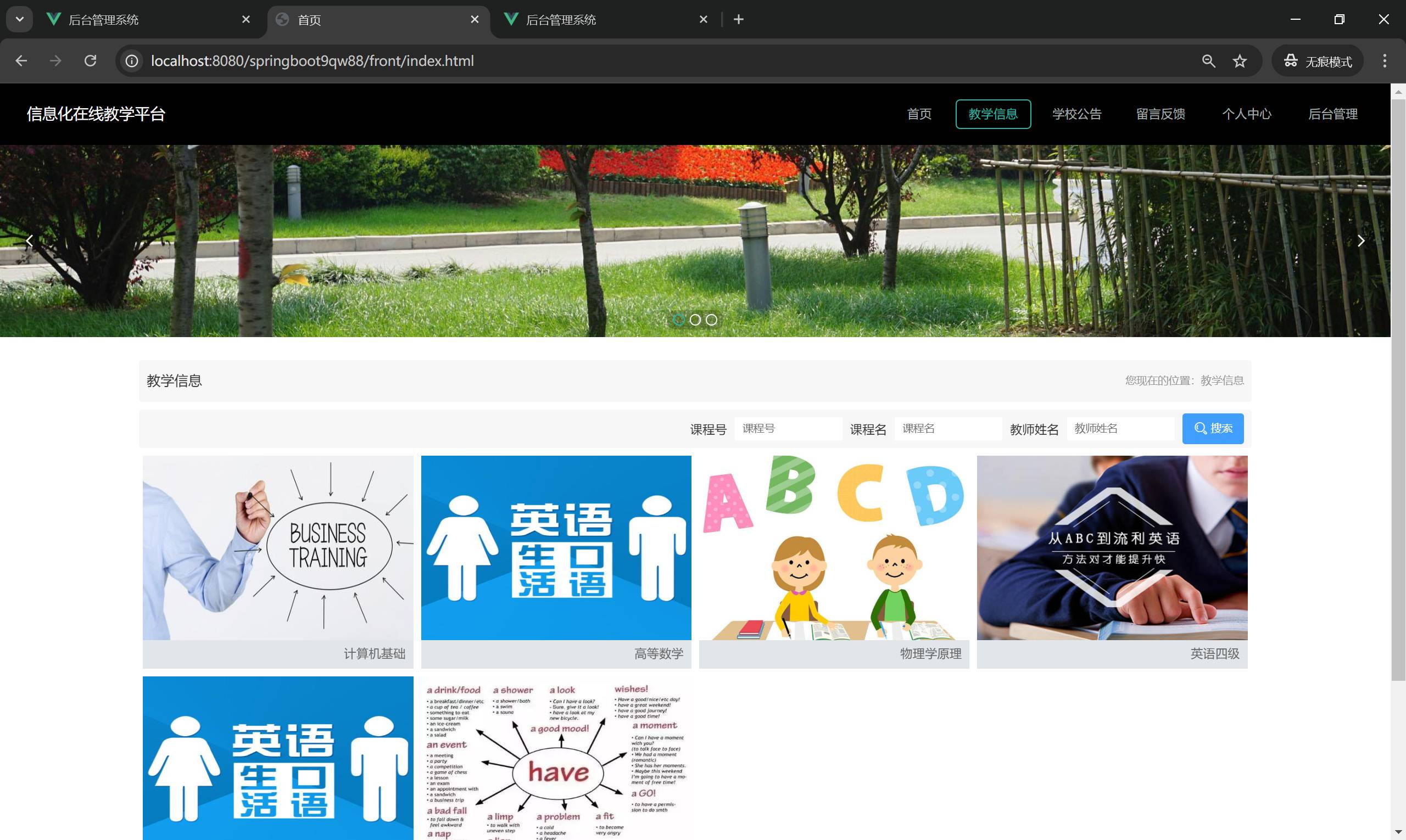Click the 信息化在线教学平台 site title

click(96, 114)
